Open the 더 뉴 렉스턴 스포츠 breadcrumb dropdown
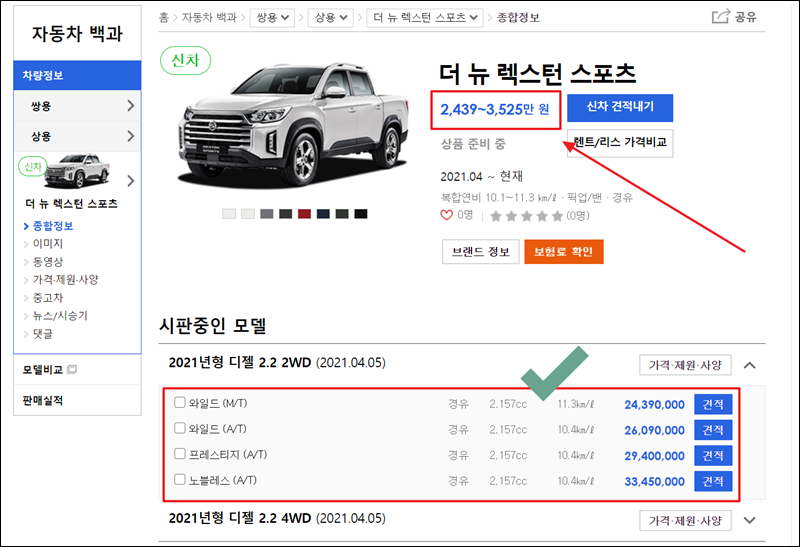The height and width of the screenshot is (547, 800). click(x=425, y=18)
